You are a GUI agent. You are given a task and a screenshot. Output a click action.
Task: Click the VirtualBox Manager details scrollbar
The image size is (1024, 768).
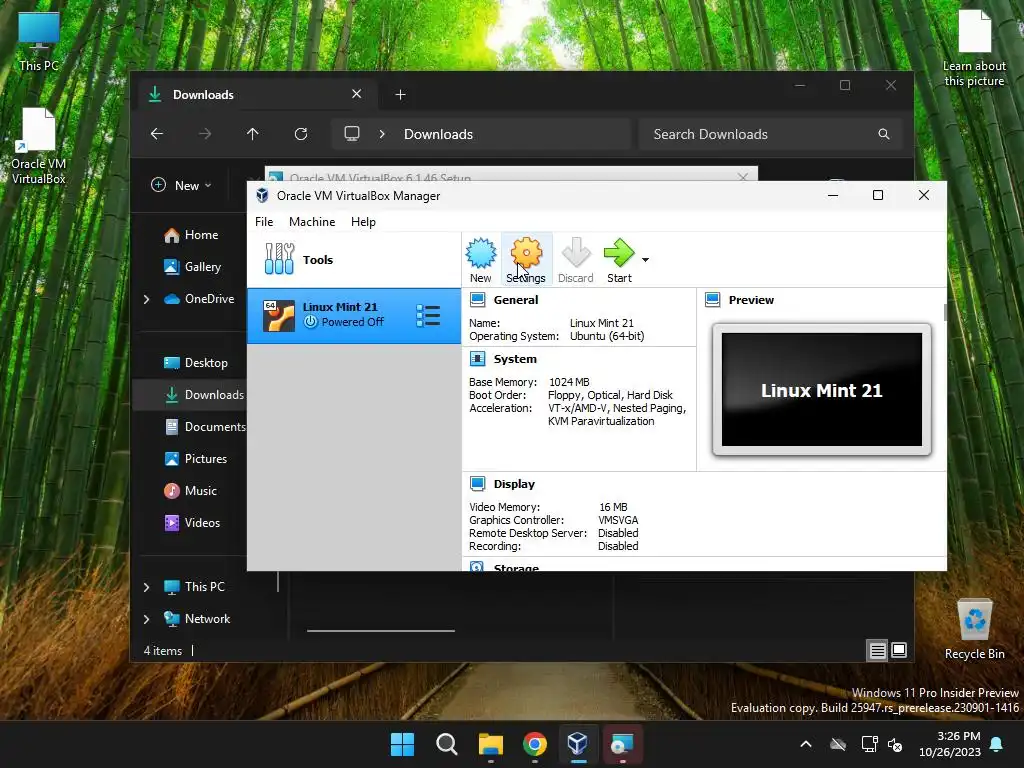pos(944,312)
